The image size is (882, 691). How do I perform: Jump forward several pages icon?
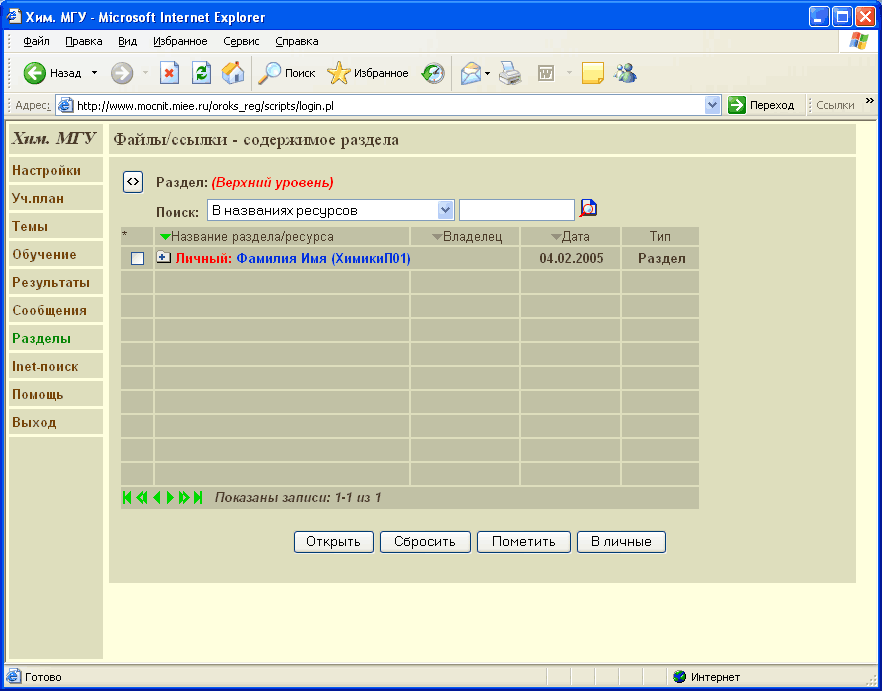(x=184, y=497)
